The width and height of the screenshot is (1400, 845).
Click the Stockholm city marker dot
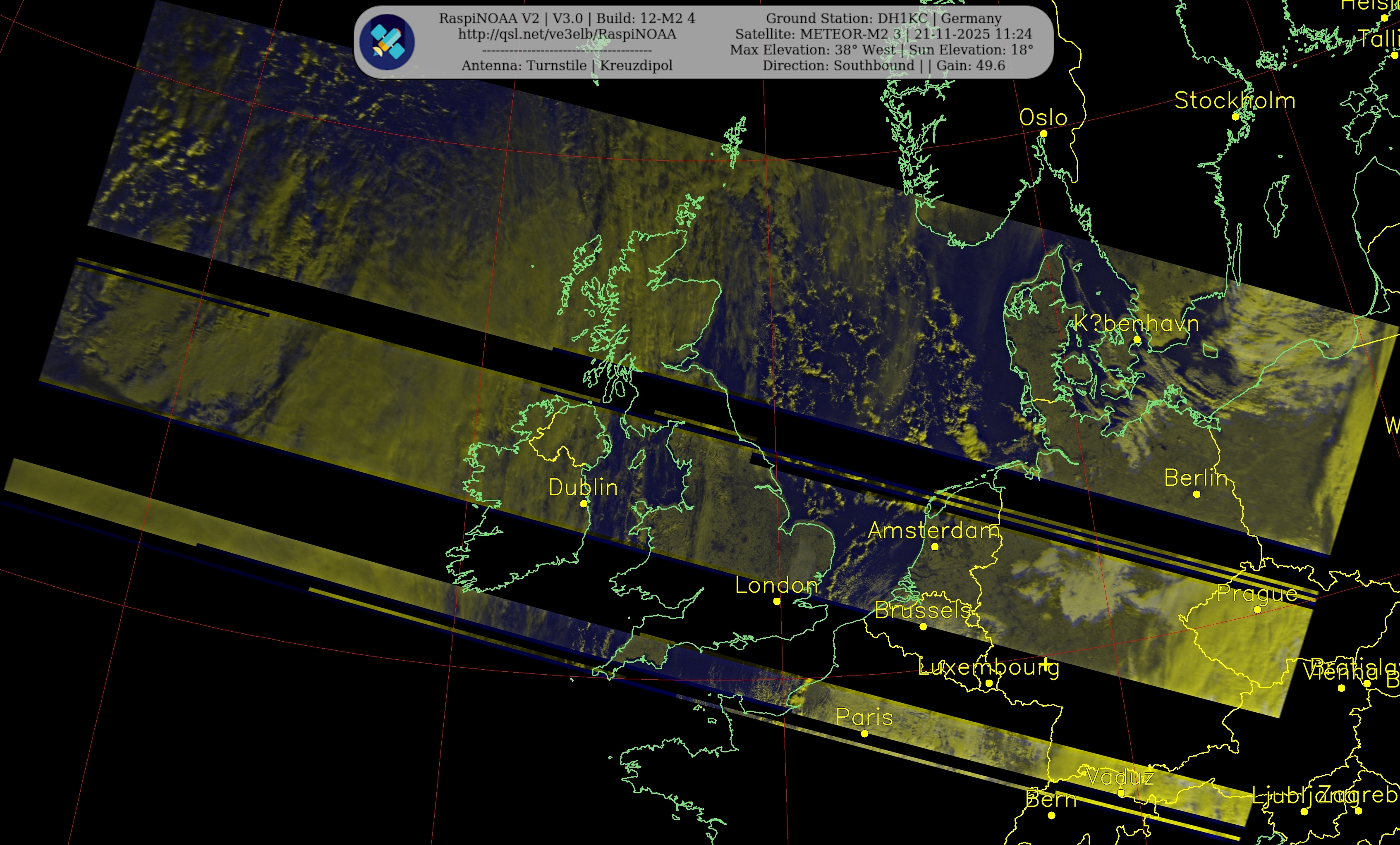(x=1235, y=117)
